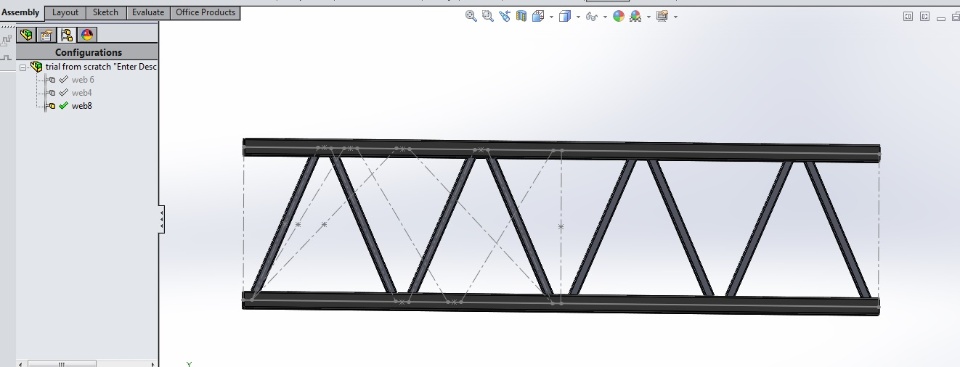
Task: Select the Zoom to Fit magnifier icon
Action: (x=471, y=17)
